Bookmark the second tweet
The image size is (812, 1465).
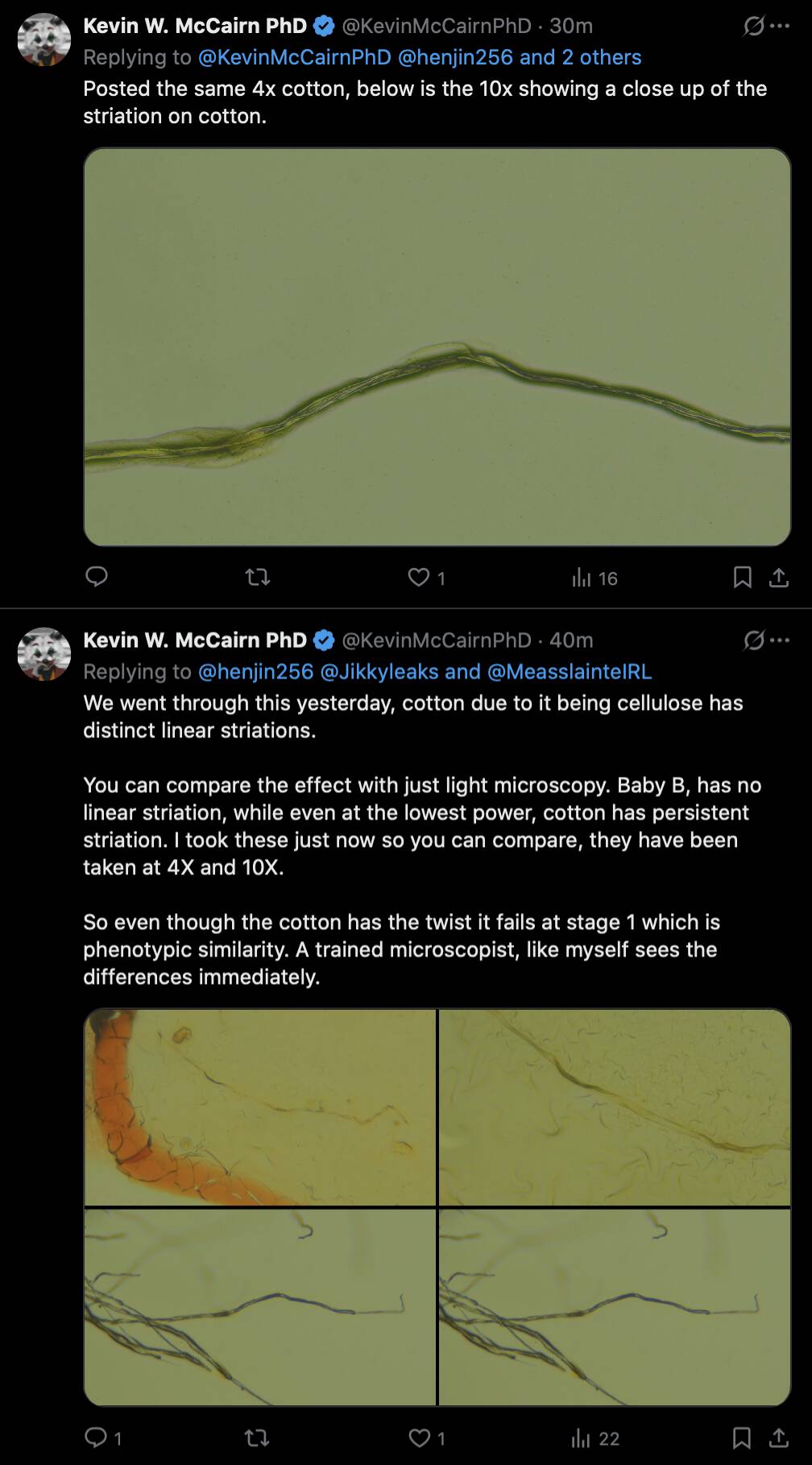742,1438
